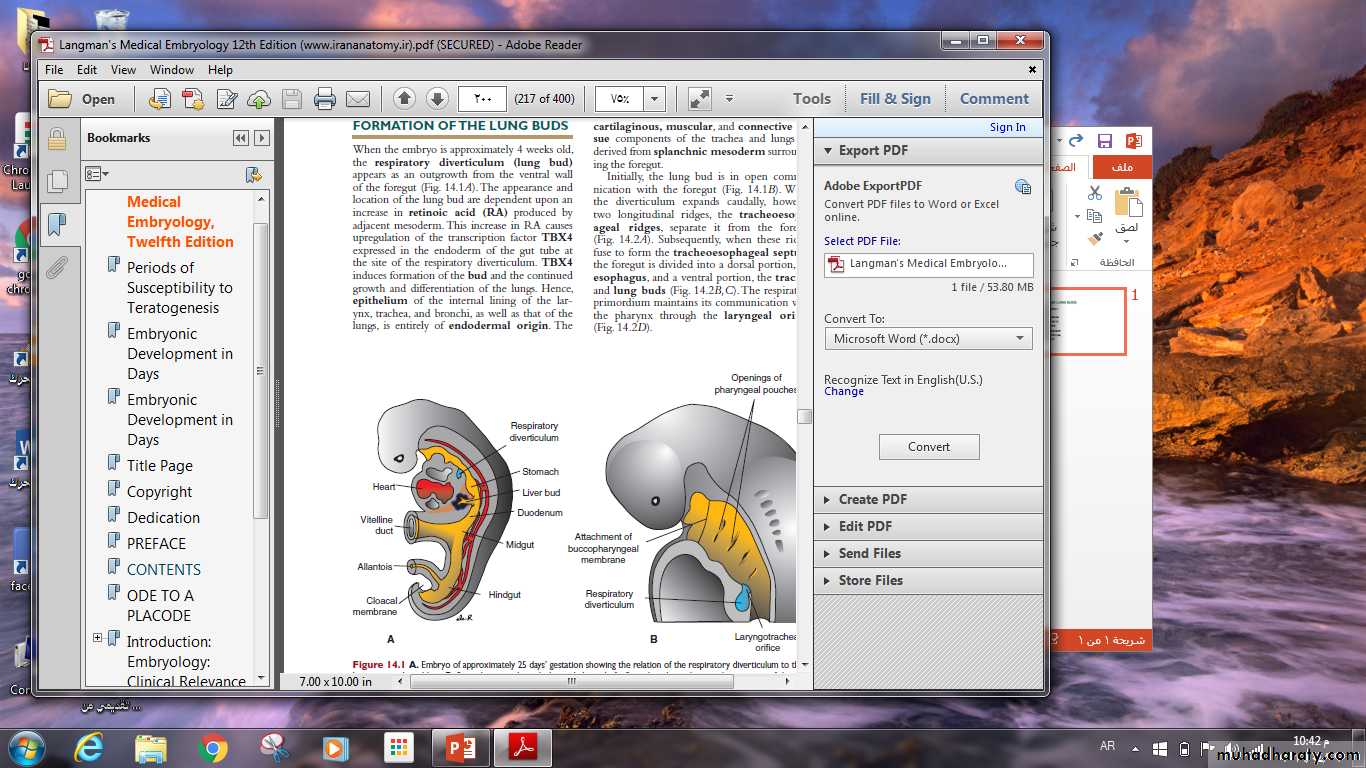Toggle read mode with the arrows icon

(699, 99)
